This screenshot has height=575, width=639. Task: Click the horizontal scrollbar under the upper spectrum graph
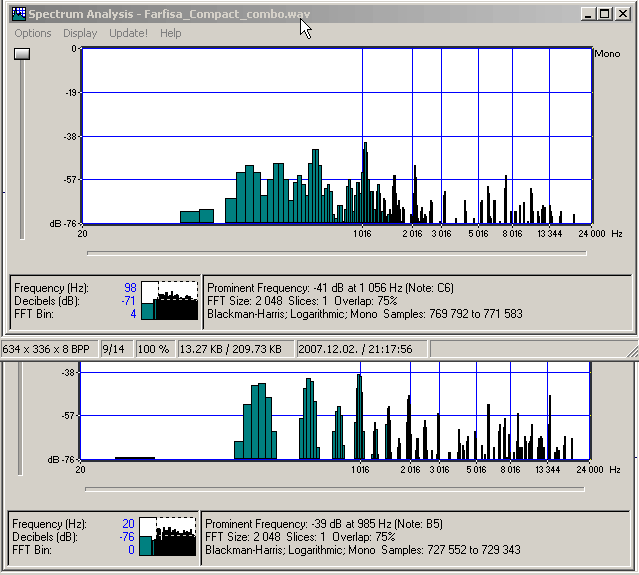click(x=337, y=253)
